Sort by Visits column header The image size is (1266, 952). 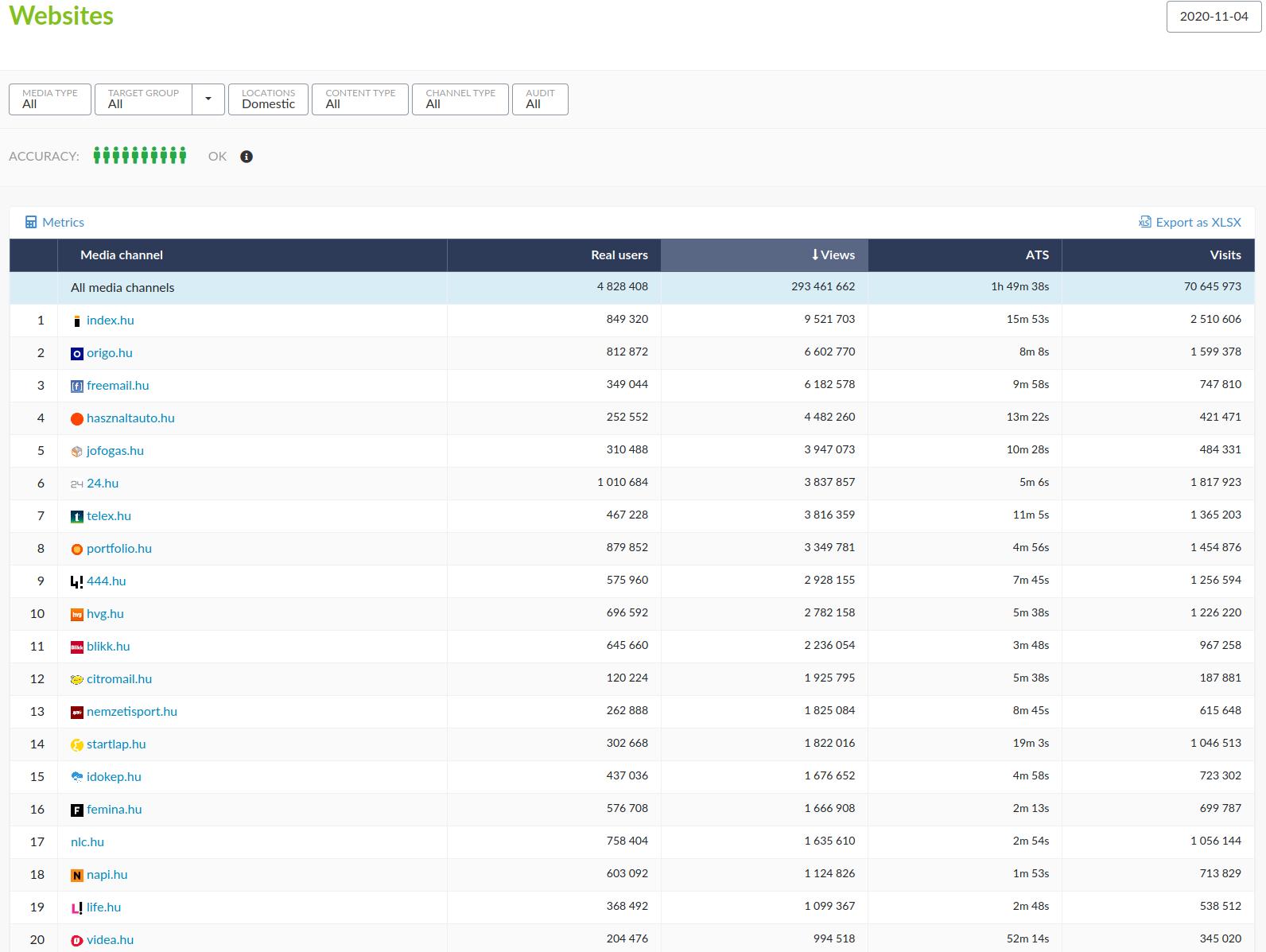tap(1158, 255)
